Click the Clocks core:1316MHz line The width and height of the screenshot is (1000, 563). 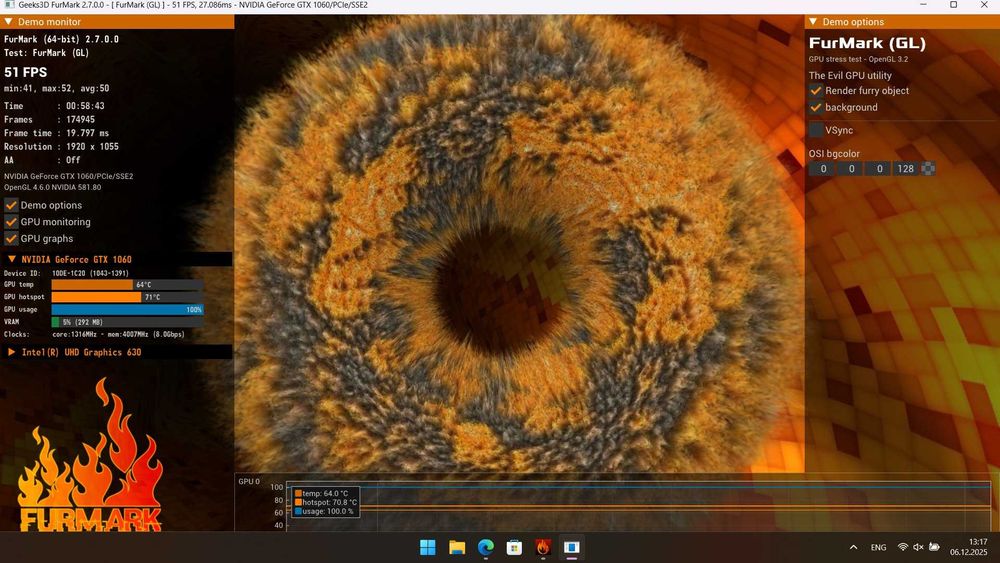click(118, 334)
